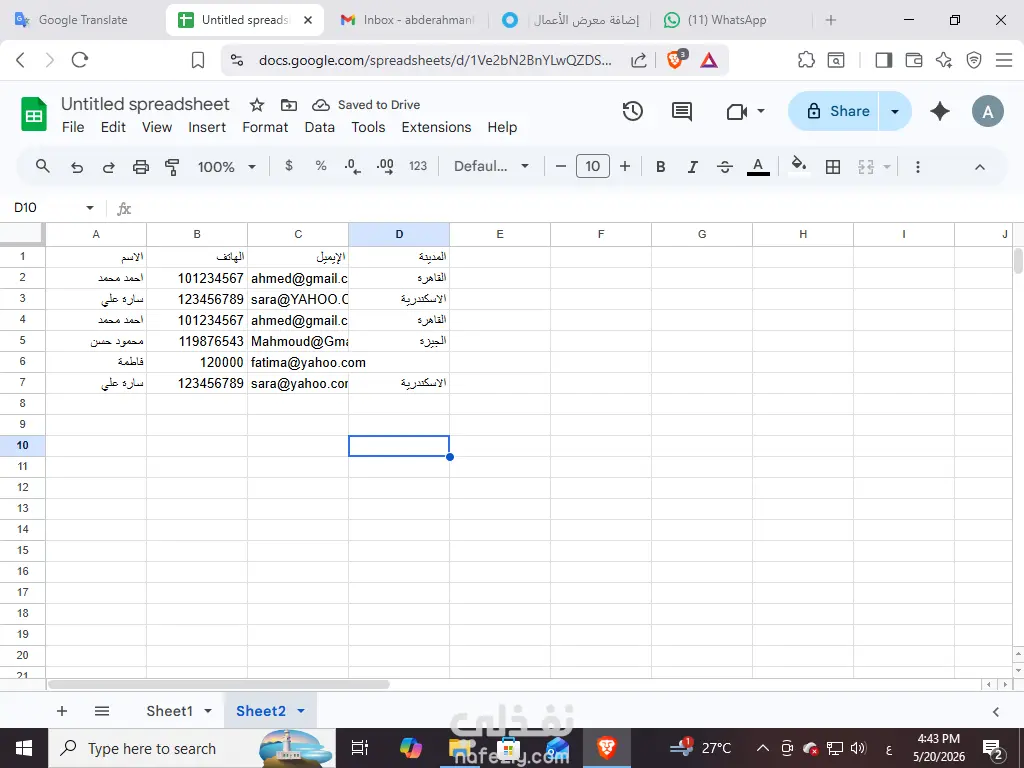Click the merge cells icon
Image resolution: width=1024 pixels, height=768 pixels.
[x=866, y=167]
